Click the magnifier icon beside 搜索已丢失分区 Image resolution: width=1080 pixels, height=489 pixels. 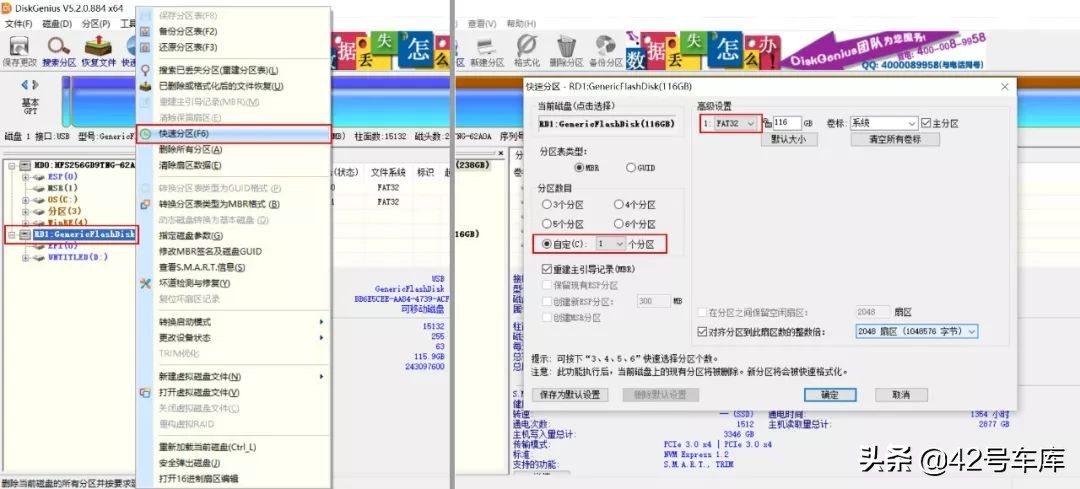point(145,70)
